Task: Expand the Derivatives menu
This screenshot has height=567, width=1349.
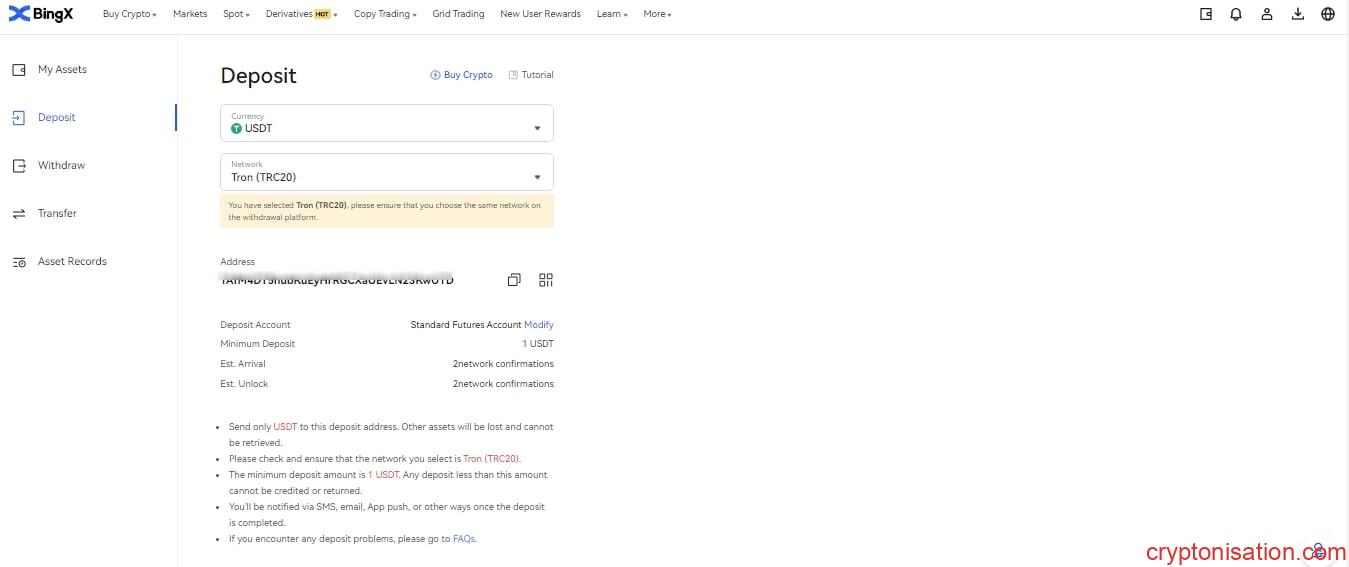Action: point(302,14)
